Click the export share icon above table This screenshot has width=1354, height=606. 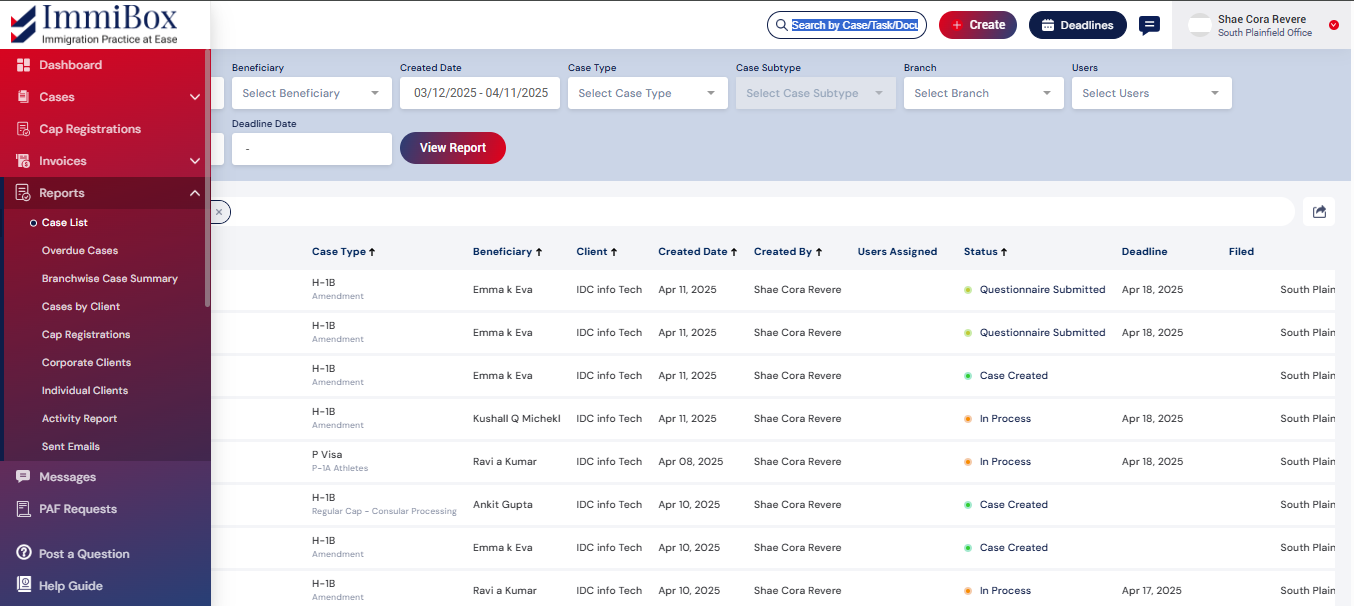(1319, 211)
